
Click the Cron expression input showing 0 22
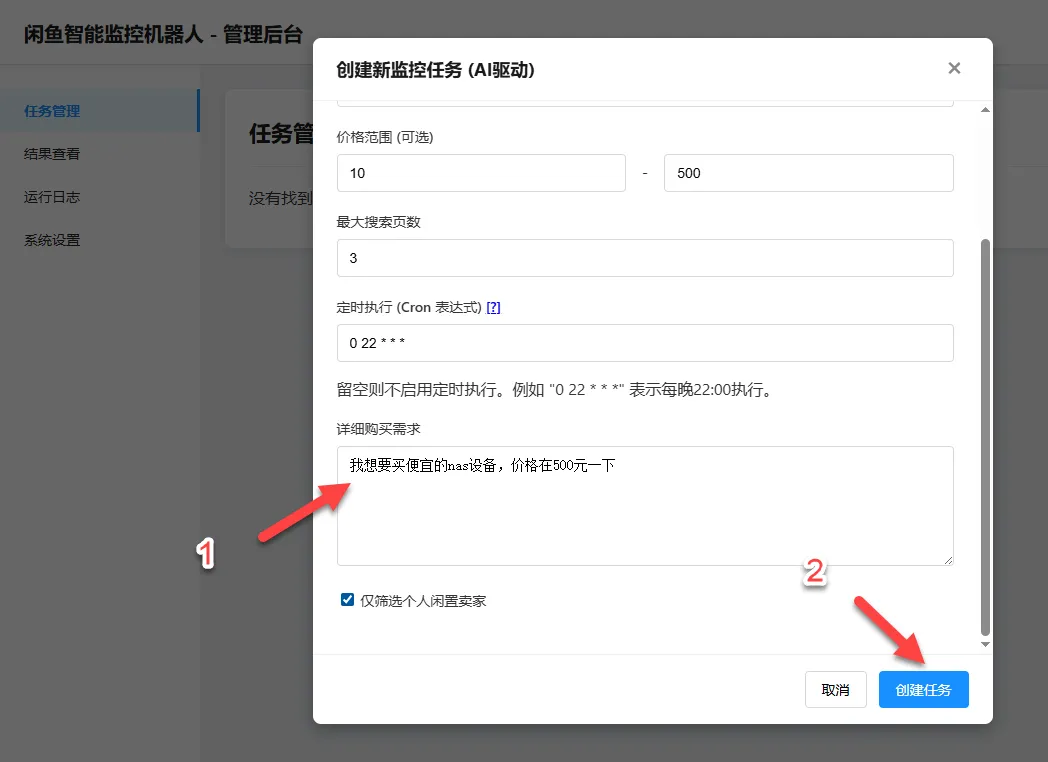645,343
